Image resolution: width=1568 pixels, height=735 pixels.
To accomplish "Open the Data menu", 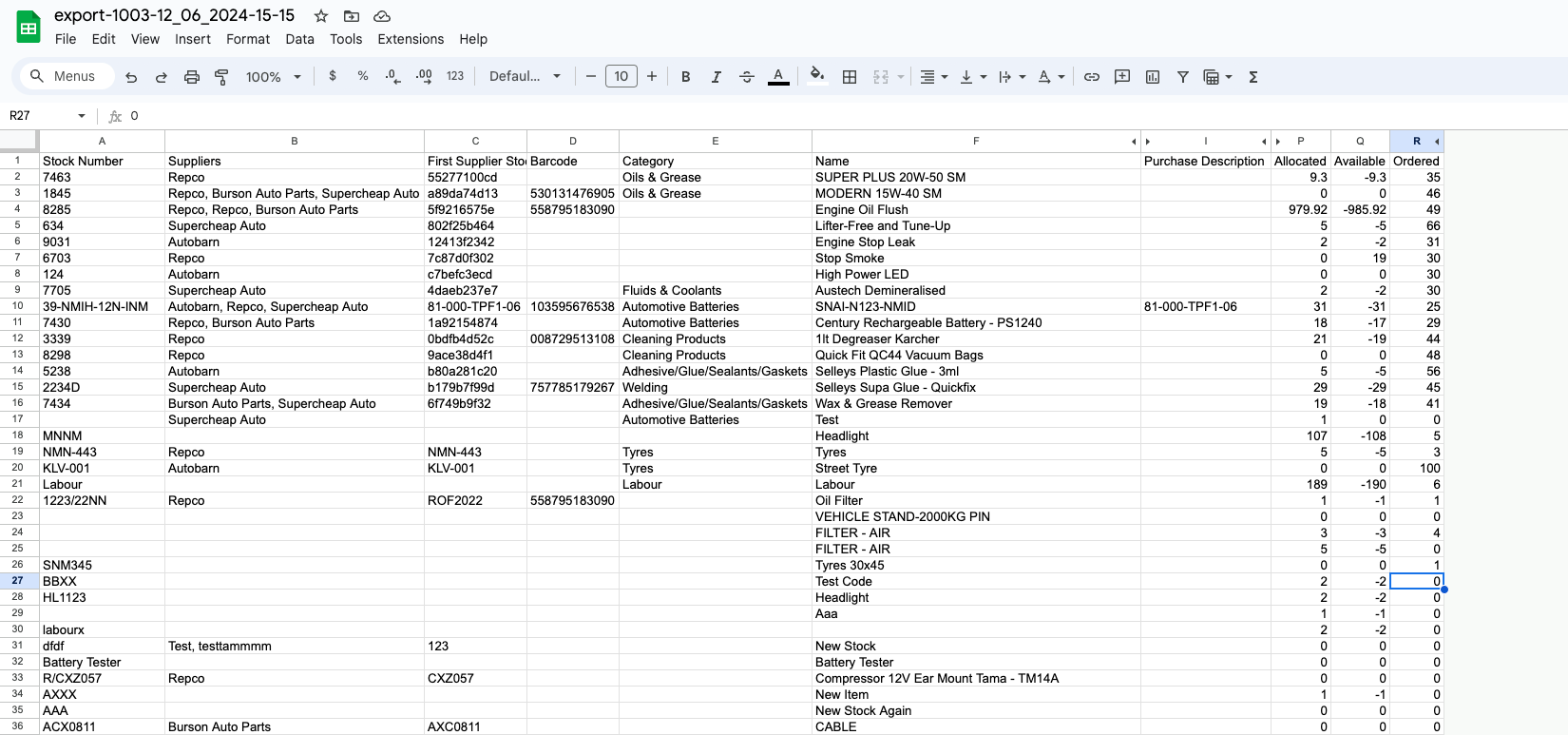I will 299,39.
